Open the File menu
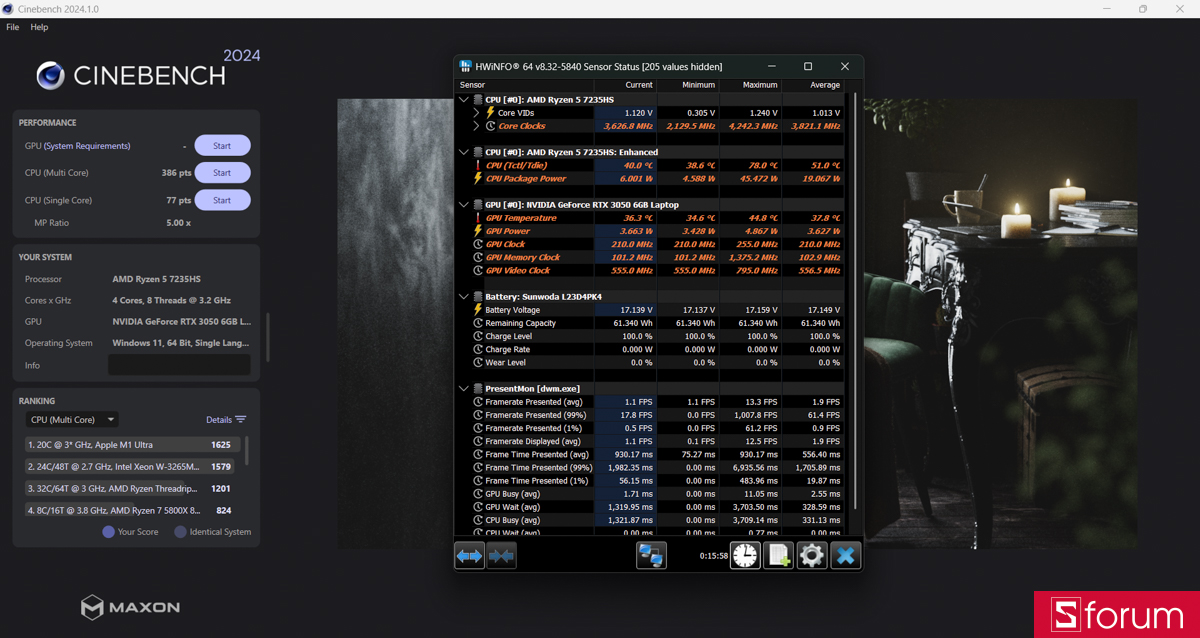The width and height of the screenshot is (1200, 638). pyautogui.click(x=13, y=27)
